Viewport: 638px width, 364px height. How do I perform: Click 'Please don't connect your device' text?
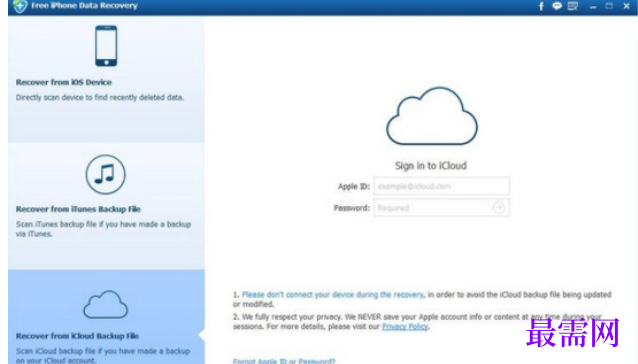(x=332, y=294)
